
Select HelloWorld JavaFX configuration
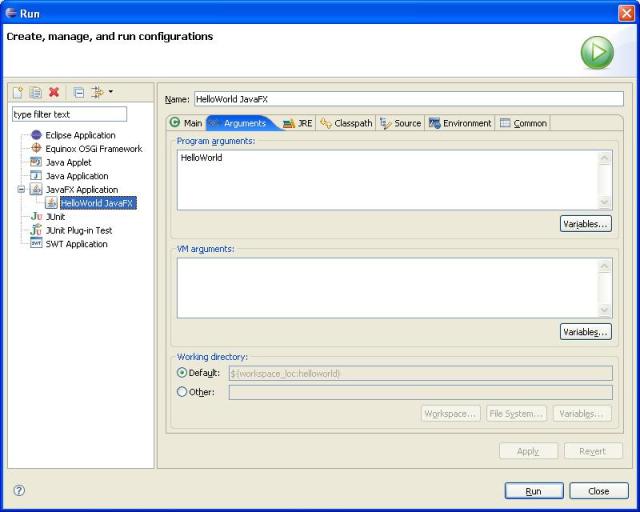pyautogui.click(x=98, y=203)
